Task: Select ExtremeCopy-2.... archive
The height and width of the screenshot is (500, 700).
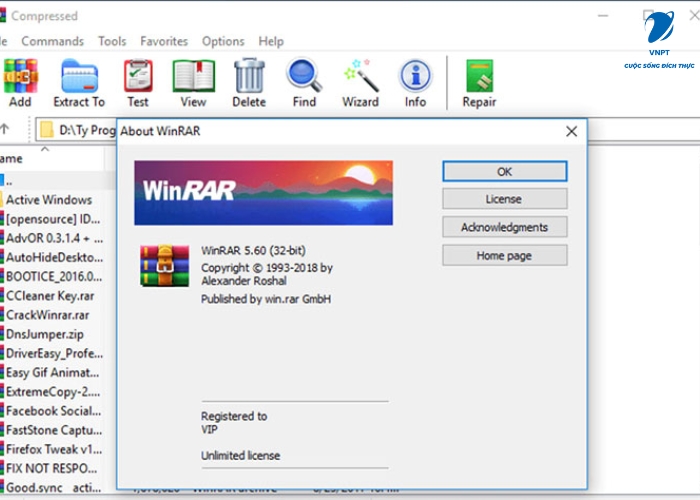Action: click(x=52, y=392)
